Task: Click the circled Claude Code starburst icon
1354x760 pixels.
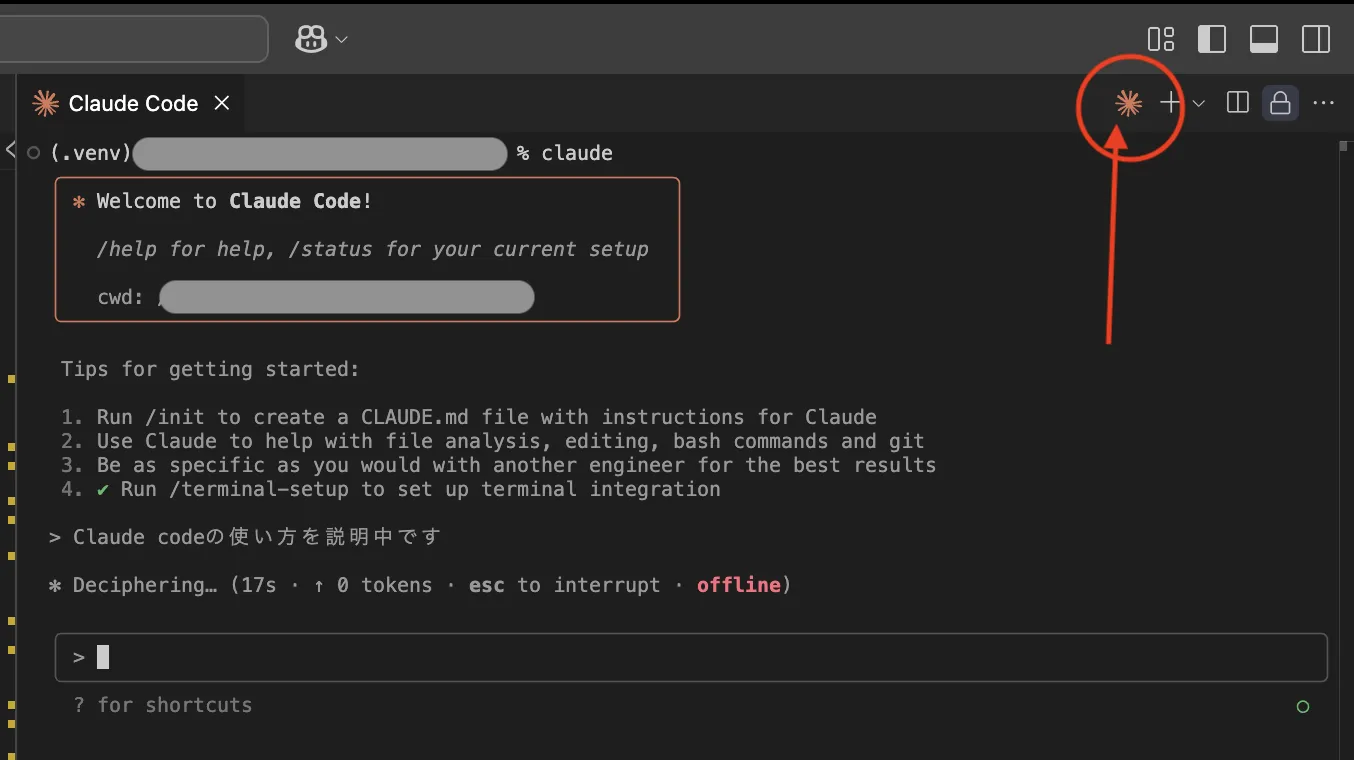Action: pyautogui.click(x=1129, y=103)
